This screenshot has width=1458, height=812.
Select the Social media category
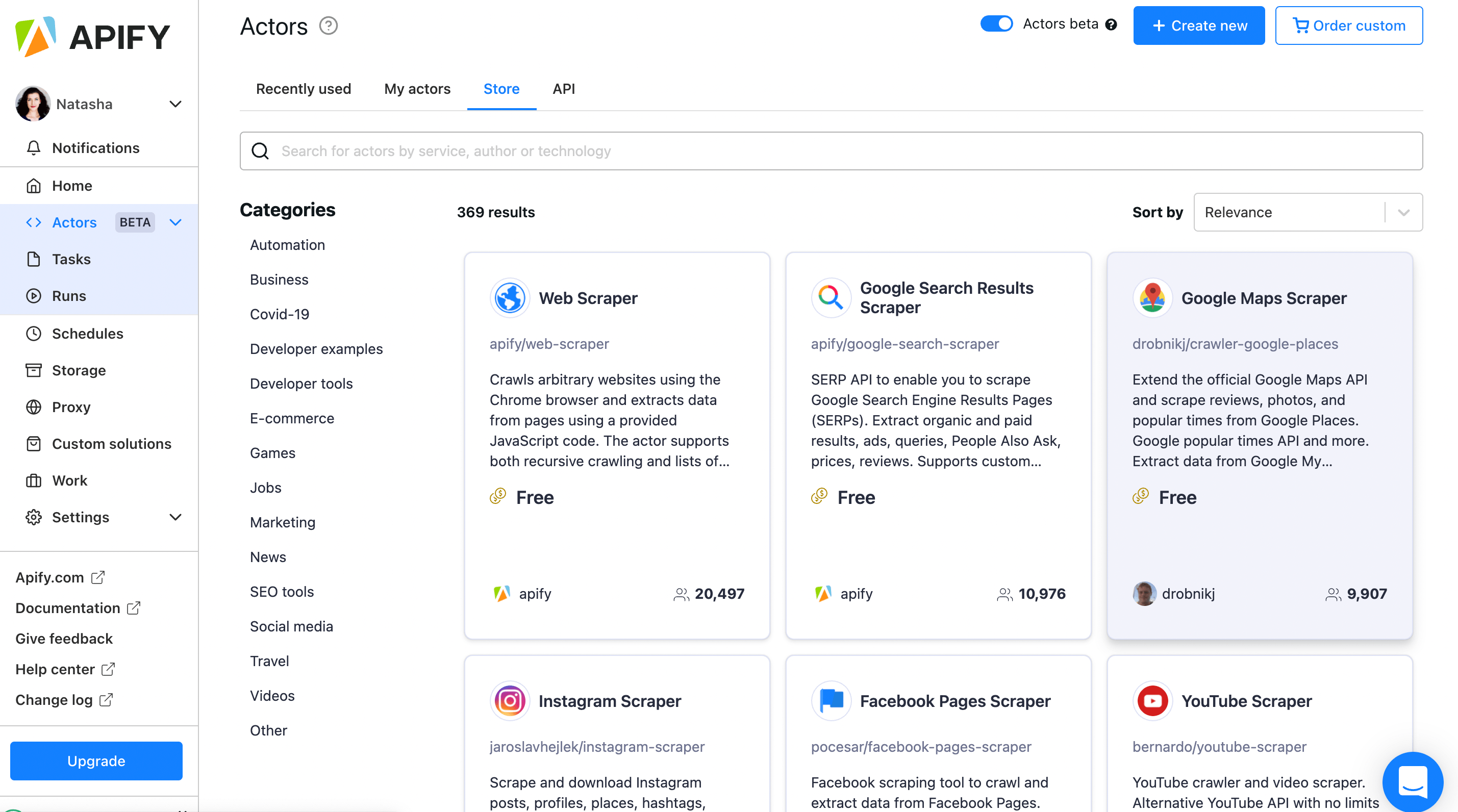tap(291, 626)
